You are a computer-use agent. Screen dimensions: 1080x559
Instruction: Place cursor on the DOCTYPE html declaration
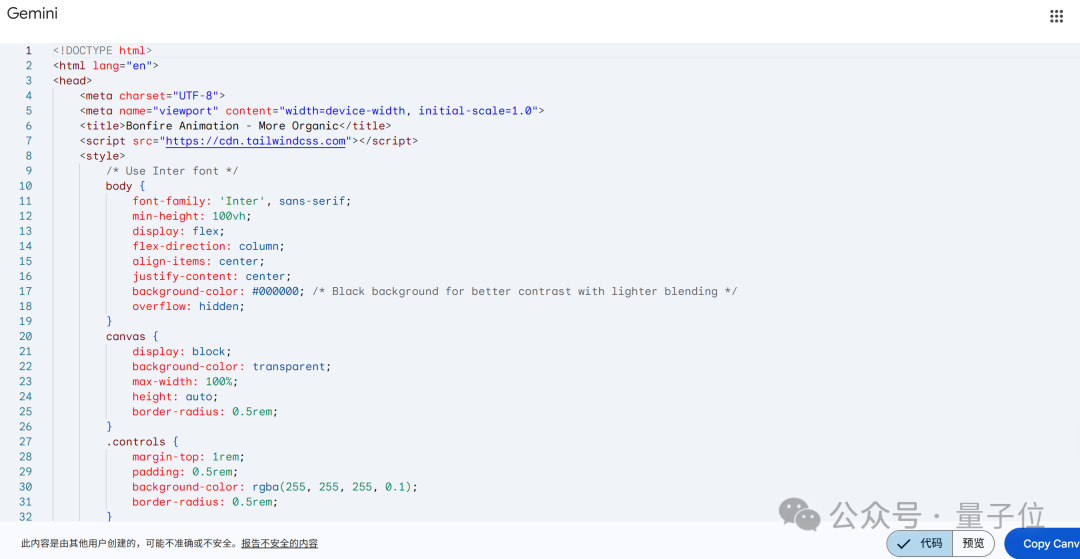103,50
